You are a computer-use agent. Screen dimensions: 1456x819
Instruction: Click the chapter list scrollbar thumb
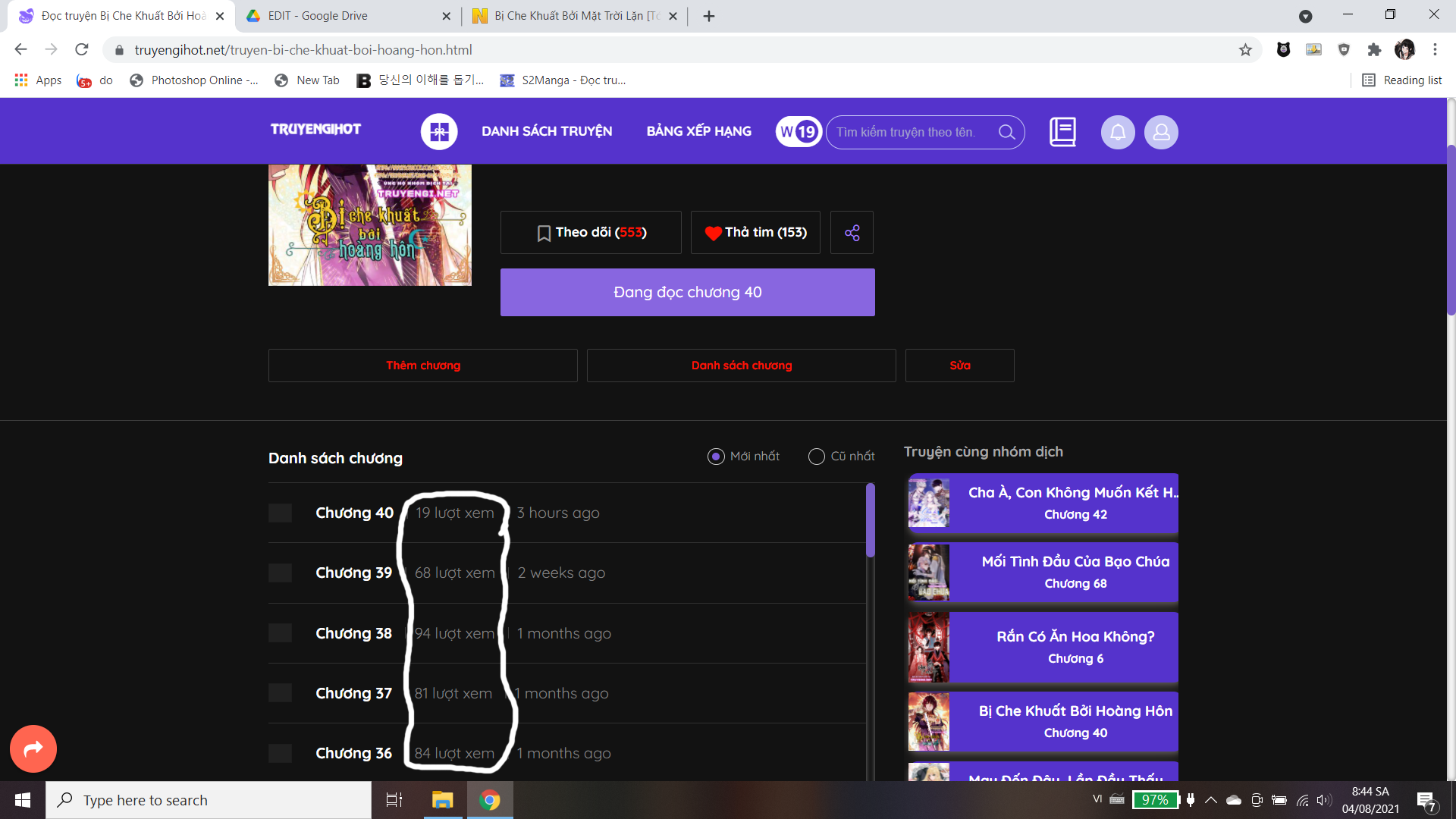click(870, 522)
